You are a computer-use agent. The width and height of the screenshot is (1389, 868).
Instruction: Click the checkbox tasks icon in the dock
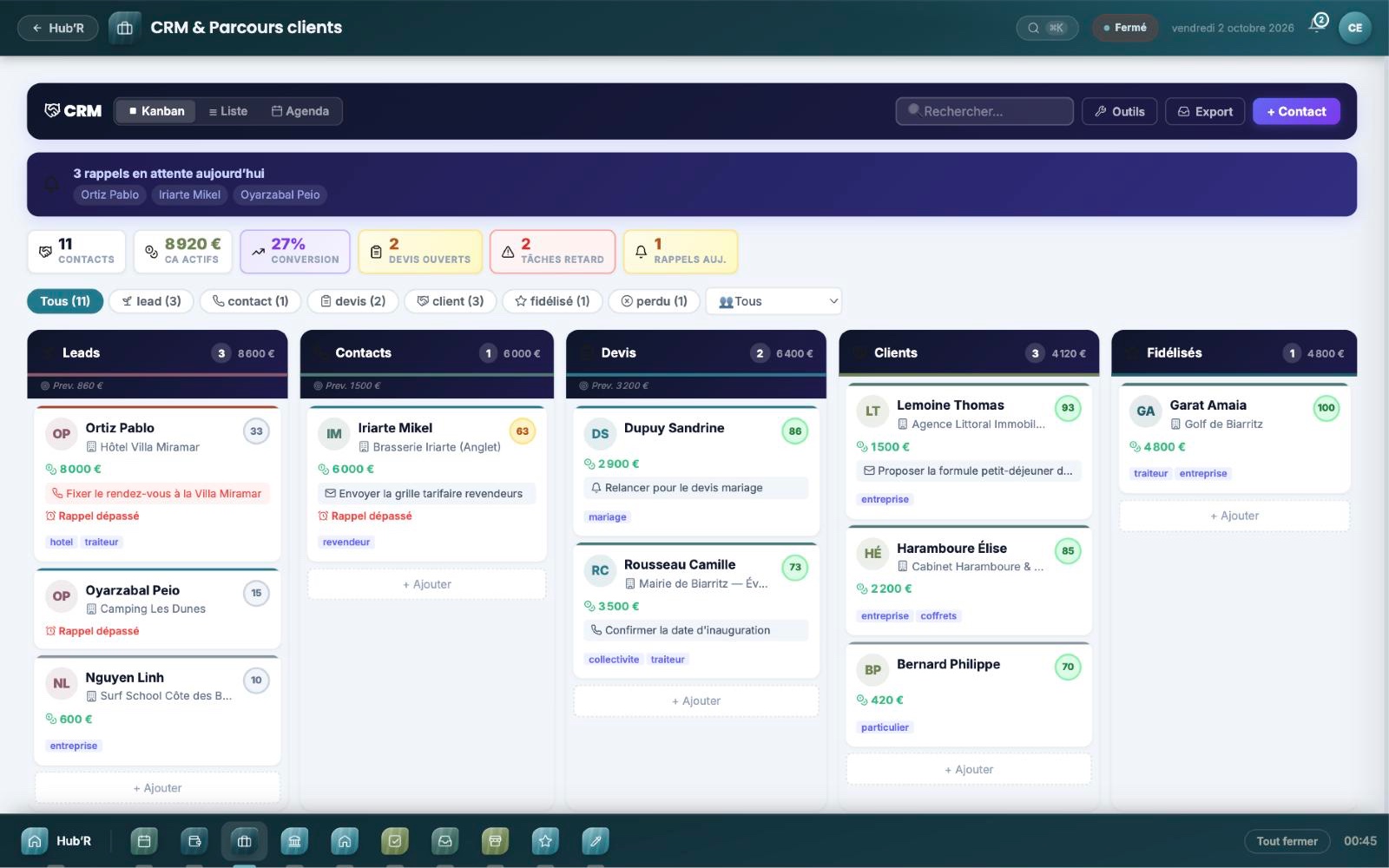(x=395, y=841)
